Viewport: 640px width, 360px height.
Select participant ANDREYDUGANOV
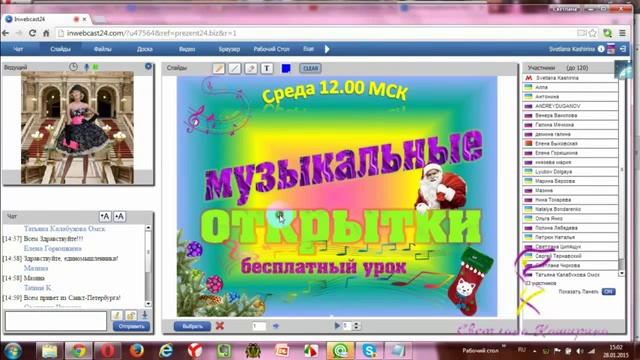tap(570, 106)
